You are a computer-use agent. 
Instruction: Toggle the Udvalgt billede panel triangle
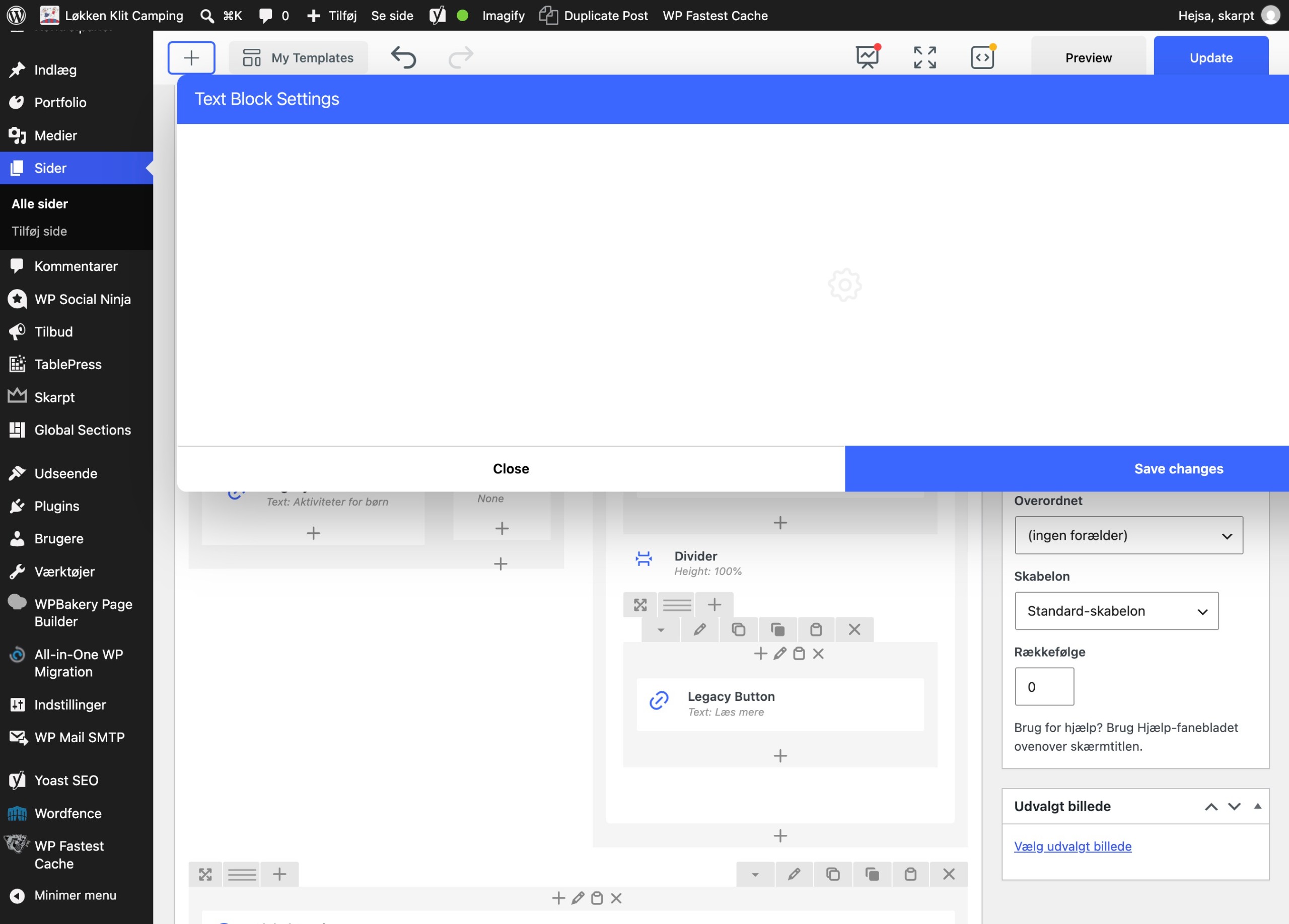tap(1258, 806)
